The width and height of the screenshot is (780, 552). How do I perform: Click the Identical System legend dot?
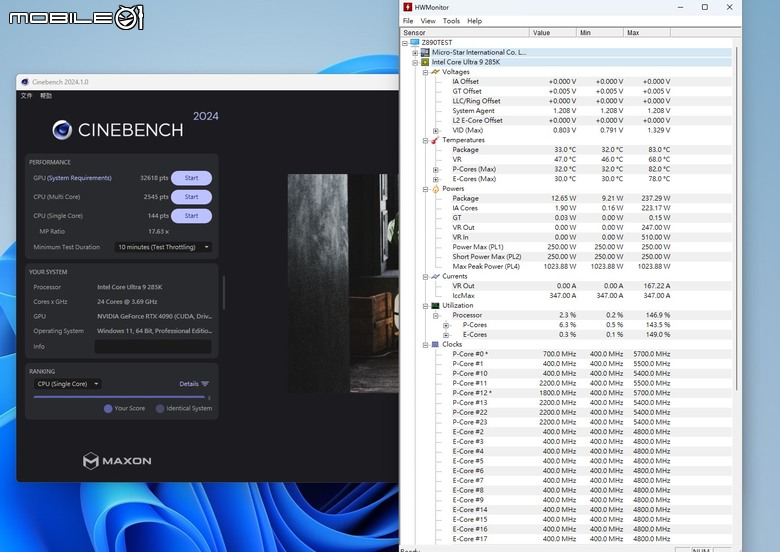click(x=160, y=409)
